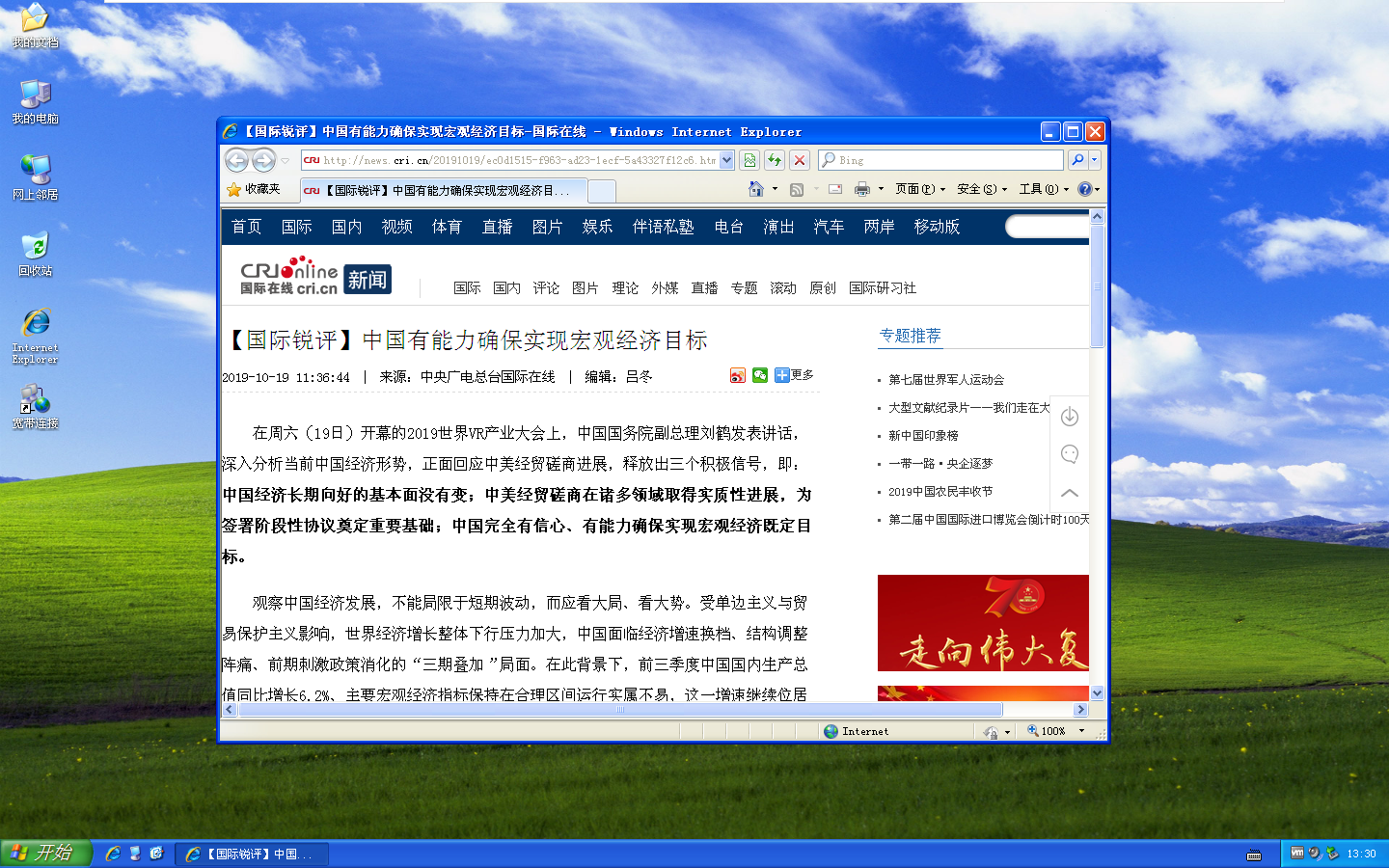Click the browser Forward arrow button

click(x=263, y=160)
